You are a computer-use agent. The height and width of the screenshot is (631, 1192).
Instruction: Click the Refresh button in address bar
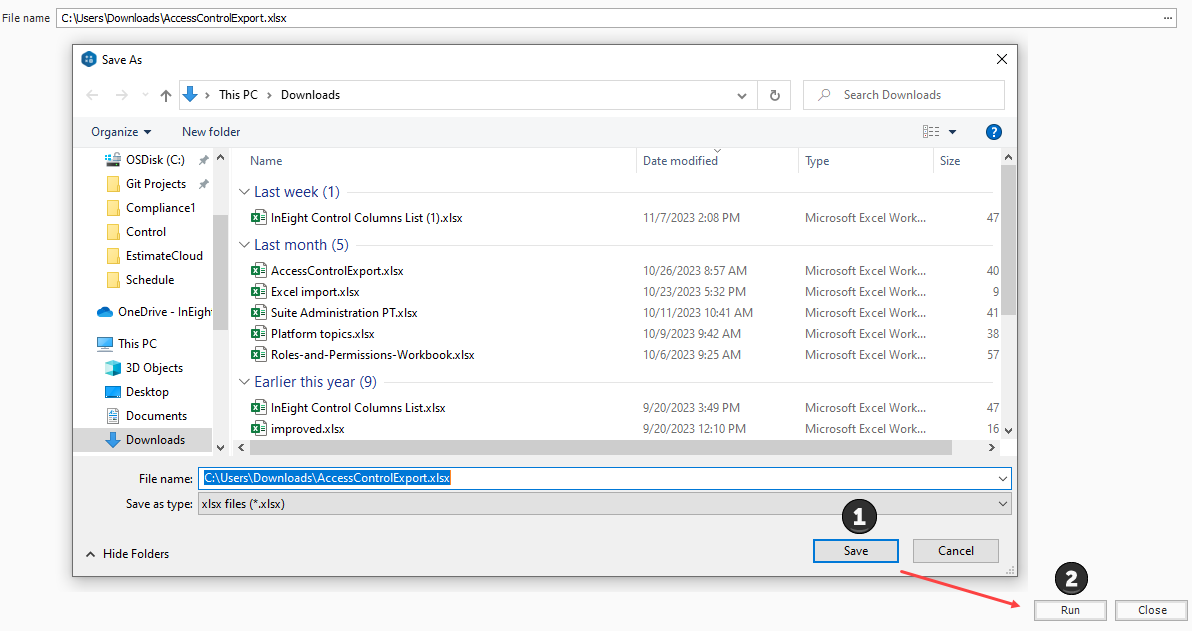point(773,95)
